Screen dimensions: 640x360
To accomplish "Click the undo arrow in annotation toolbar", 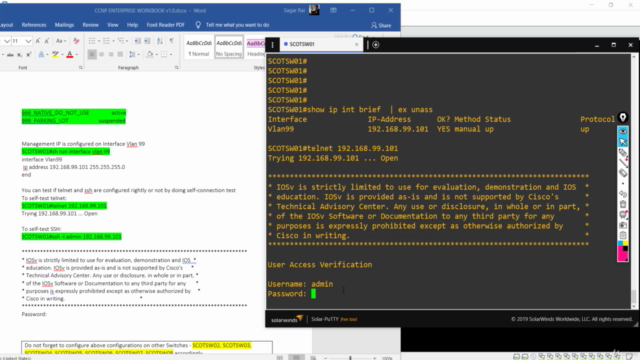I will click(623, 193).
